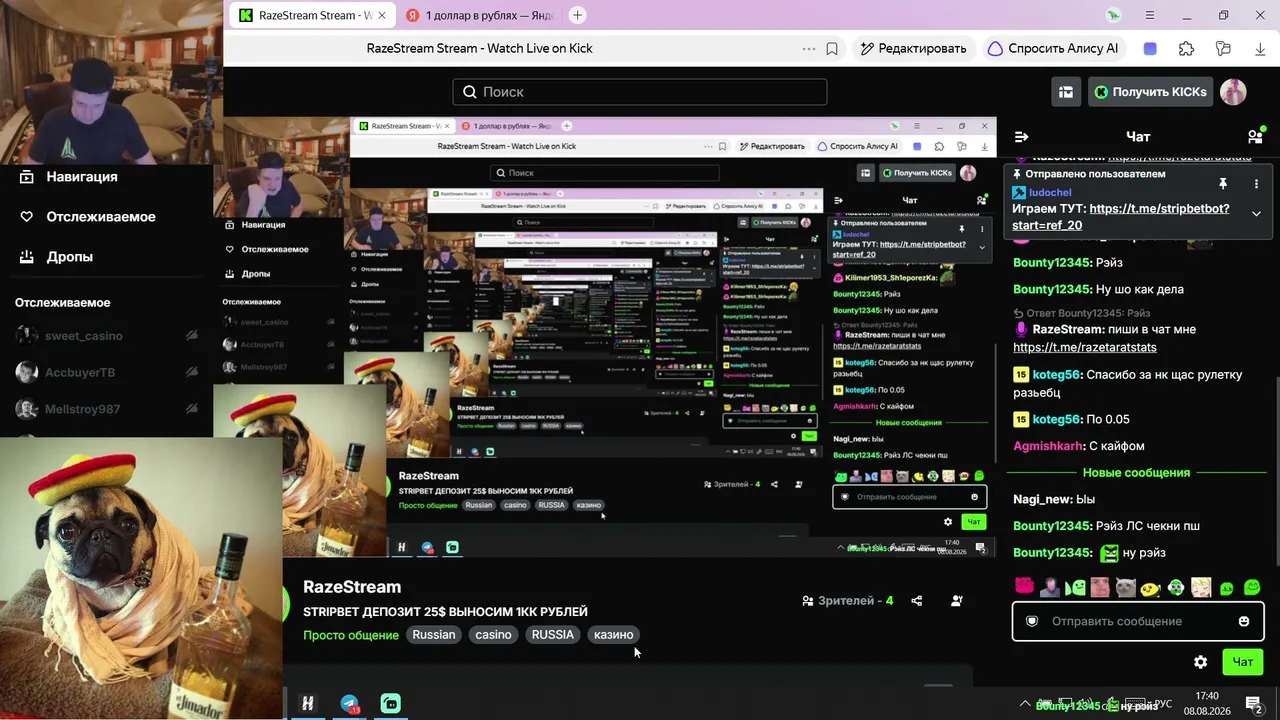Click the follow user icon beside share
This screenshot has height=720, width=1280.
[x=957, y=601]
